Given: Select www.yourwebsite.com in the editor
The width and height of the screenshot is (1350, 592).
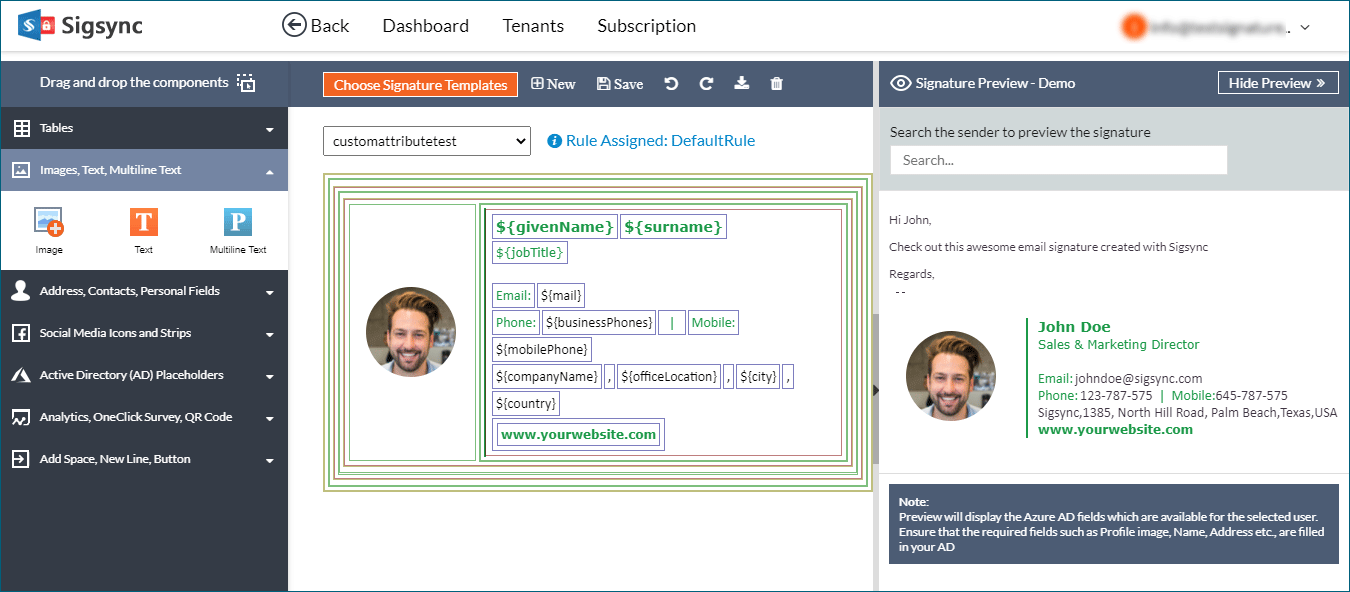Looking at the screenshot, I should click(x=579, y=434).
